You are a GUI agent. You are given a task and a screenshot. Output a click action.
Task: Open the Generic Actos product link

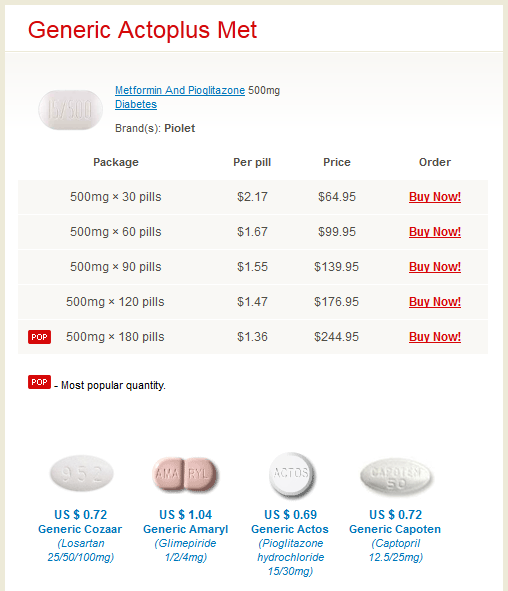290,529
